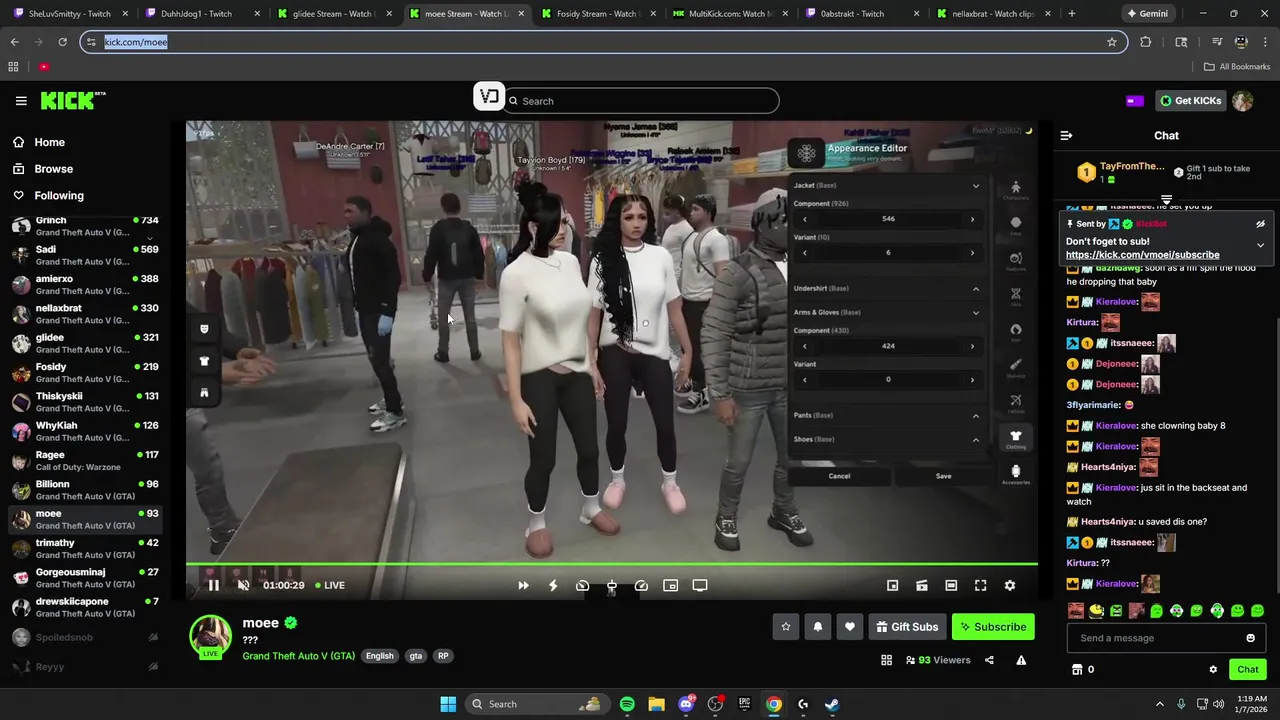Open Spotify from taskbar

point(627,704)
